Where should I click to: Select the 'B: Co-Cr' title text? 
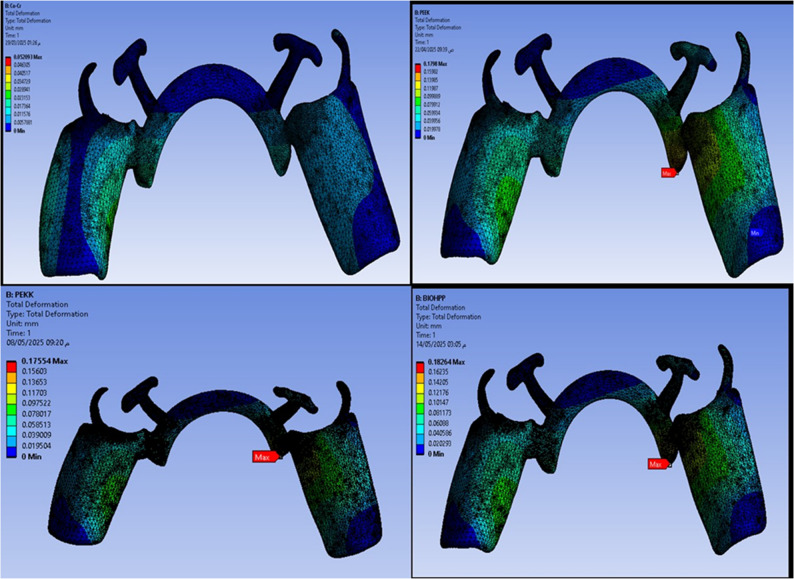point(13,6)
